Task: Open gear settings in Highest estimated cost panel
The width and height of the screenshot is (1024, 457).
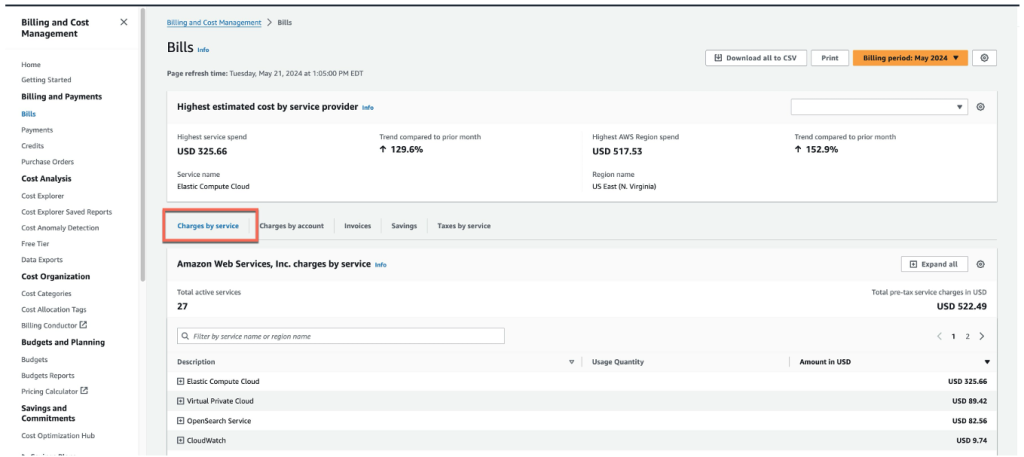Action: pyautogui.click(x=980, y=107)
